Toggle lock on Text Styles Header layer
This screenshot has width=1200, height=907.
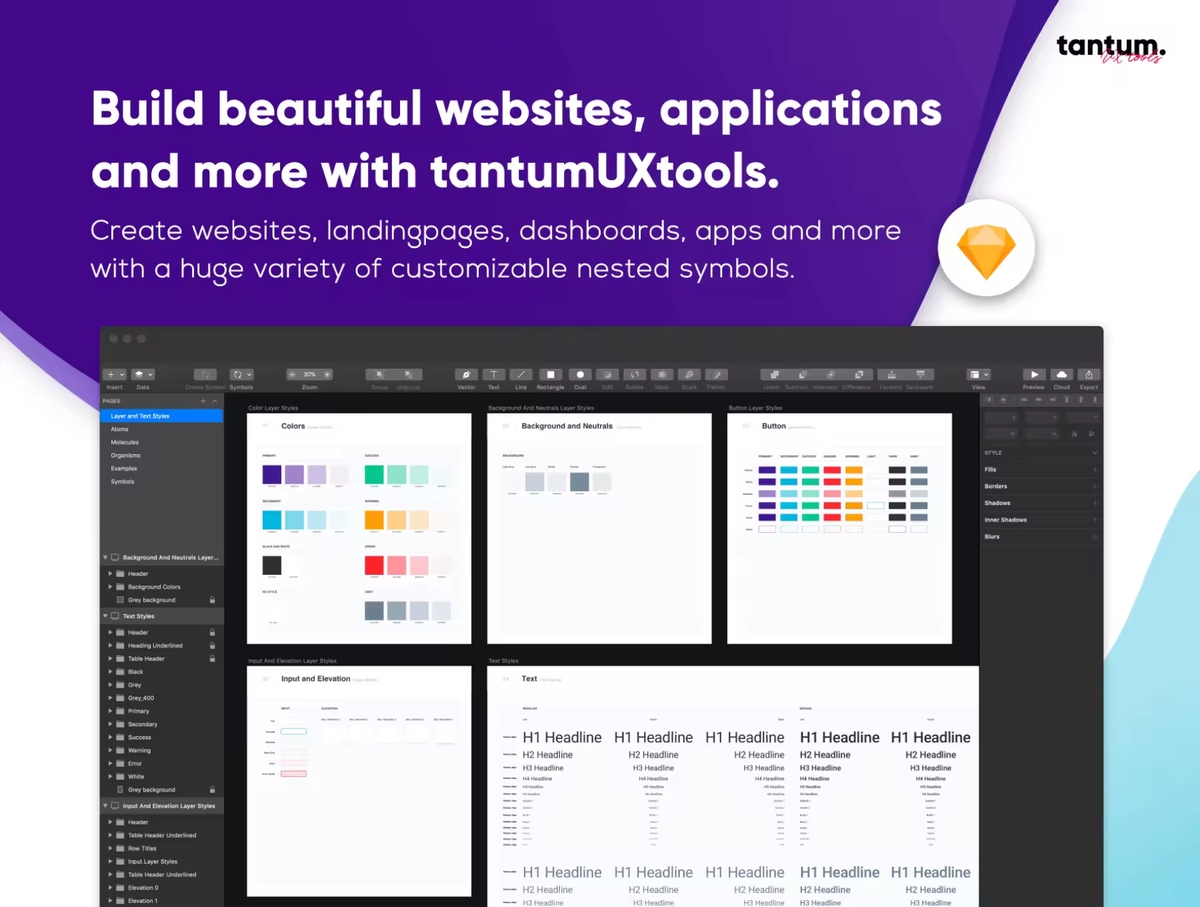(212, 633)
